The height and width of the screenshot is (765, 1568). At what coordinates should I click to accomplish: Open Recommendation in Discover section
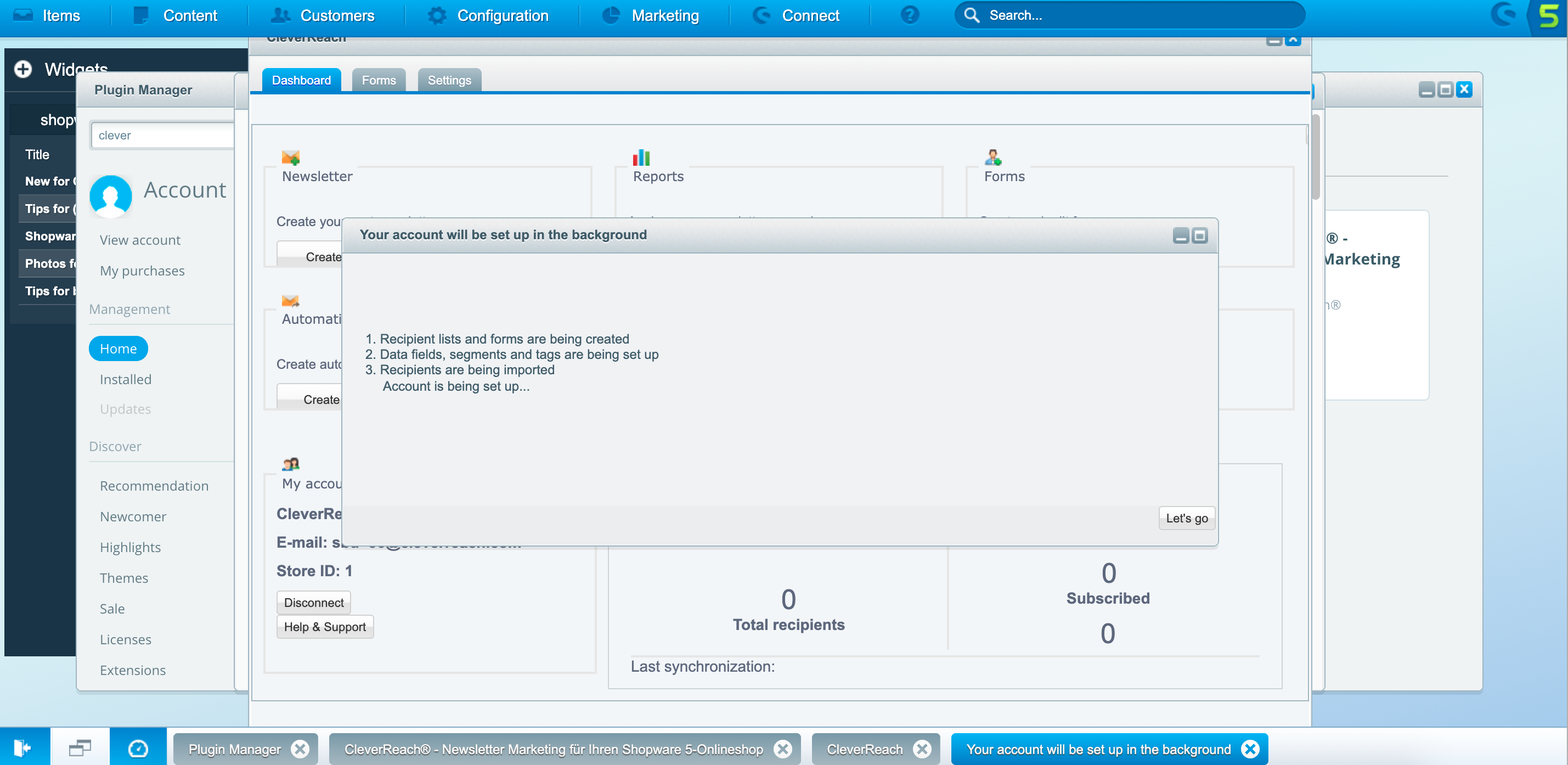coord(154,486)
